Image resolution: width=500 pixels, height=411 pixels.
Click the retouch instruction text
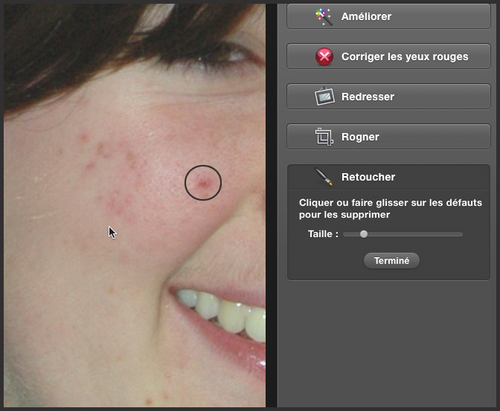[x=390, y=208]
